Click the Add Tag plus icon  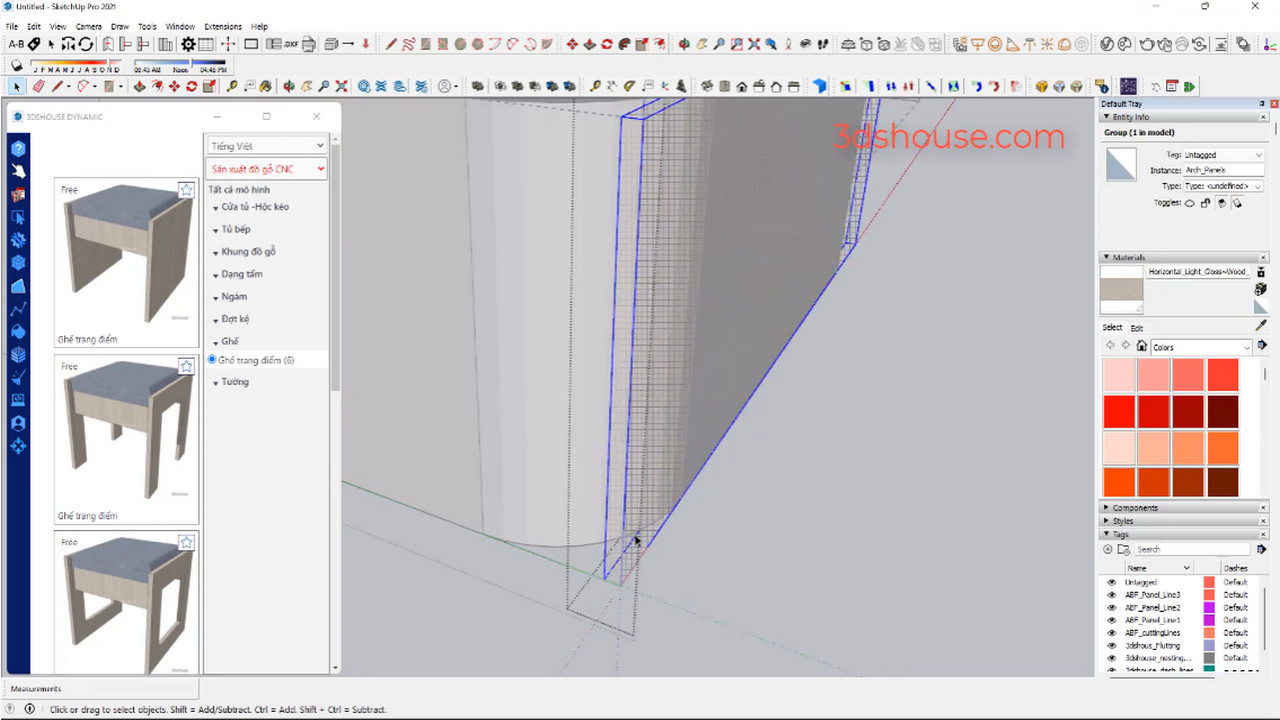(x=1108, y=549)
